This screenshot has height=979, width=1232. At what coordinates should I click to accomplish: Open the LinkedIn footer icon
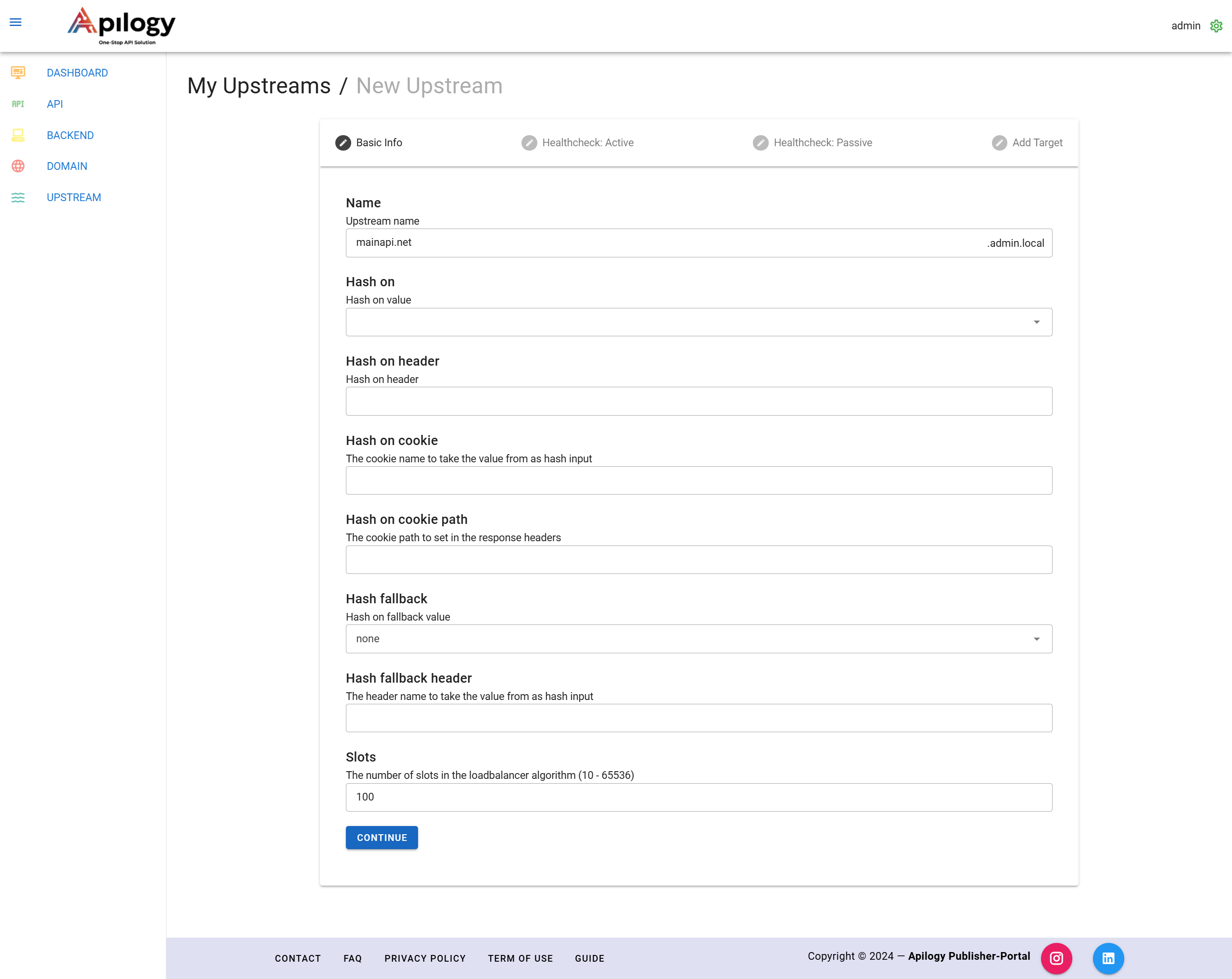(x=1108, y=958)
